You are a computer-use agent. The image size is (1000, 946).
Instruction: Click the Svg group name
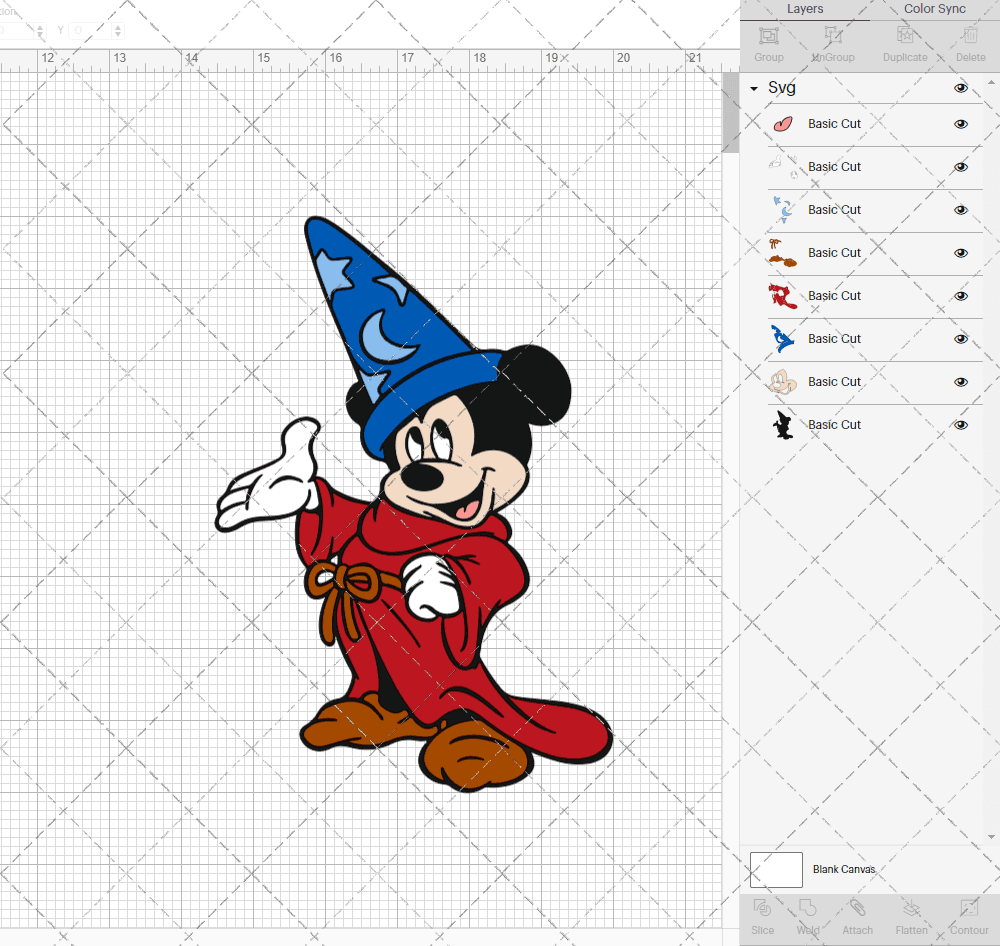[781, 87]
